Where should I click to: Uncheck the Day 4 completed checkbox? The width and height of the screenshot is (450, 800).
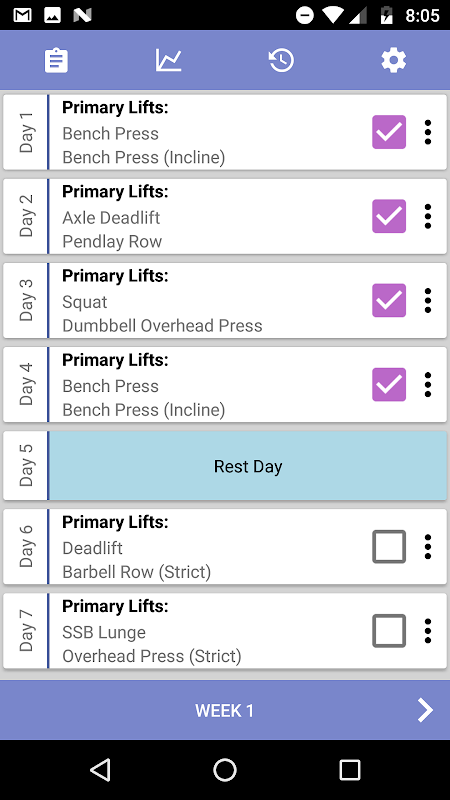[389, 385]
